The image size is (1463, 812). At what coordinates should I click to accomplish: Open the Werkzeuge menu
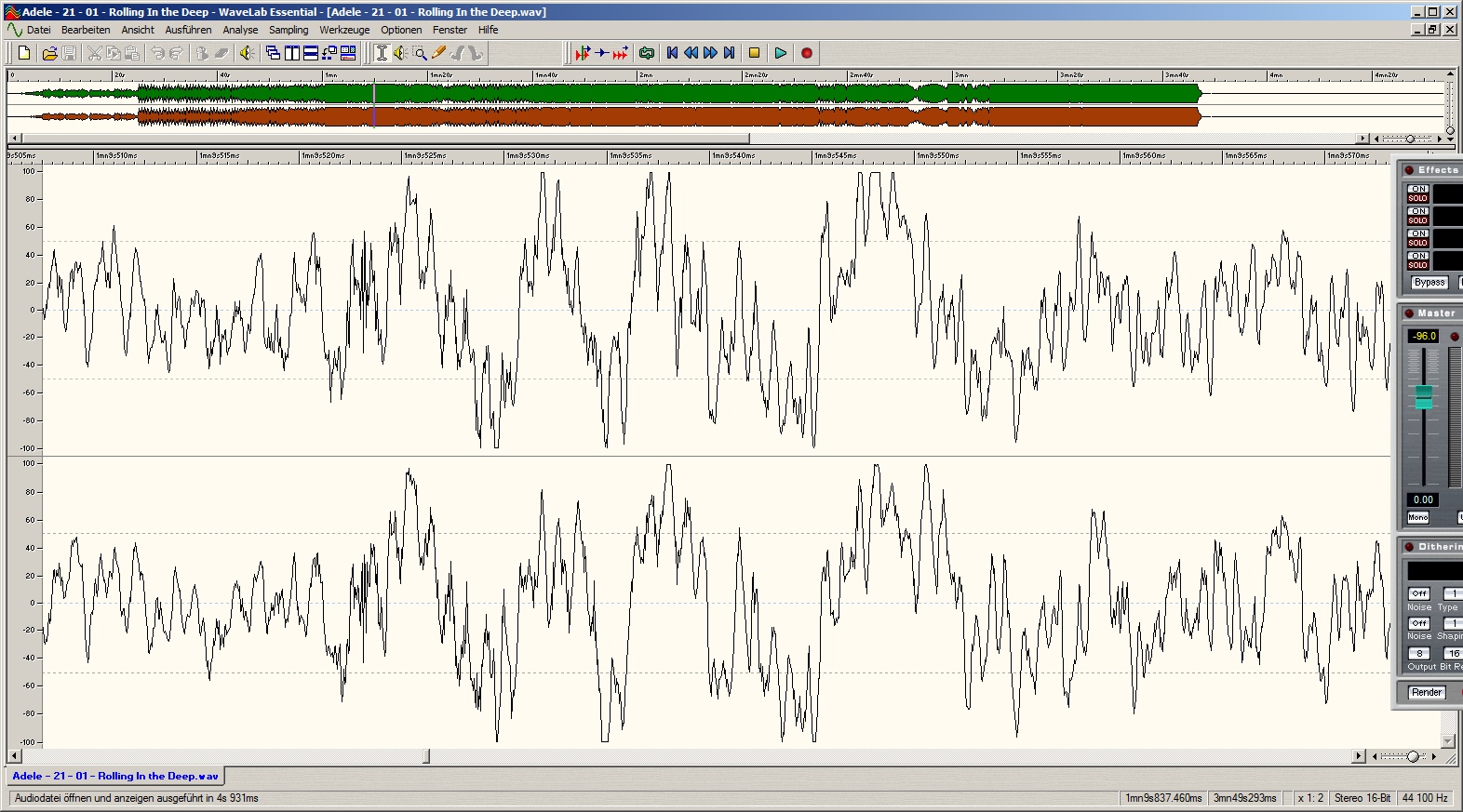tap(344, 30)
